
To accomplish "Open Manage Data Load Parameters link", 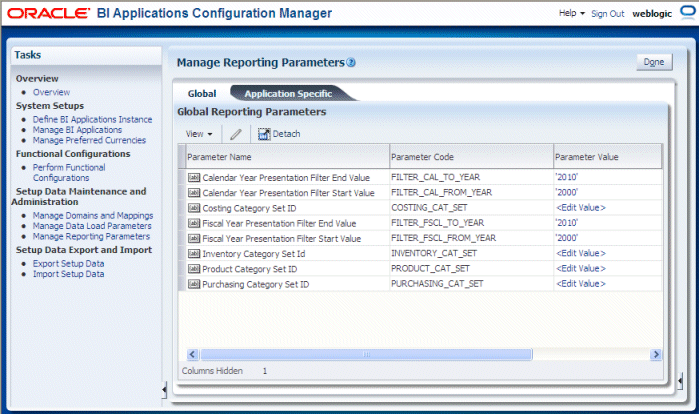I will pyautogui.click(x=92, y=226).
